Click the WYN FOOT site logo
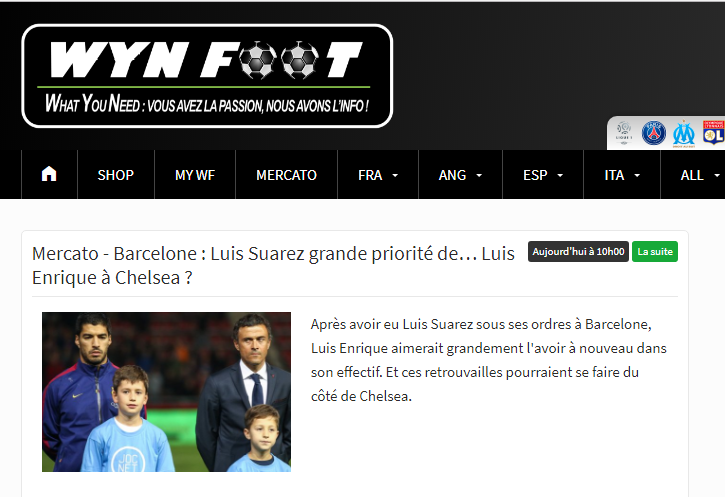The width and height of the screenshot is (725, 497). point(207,76)
